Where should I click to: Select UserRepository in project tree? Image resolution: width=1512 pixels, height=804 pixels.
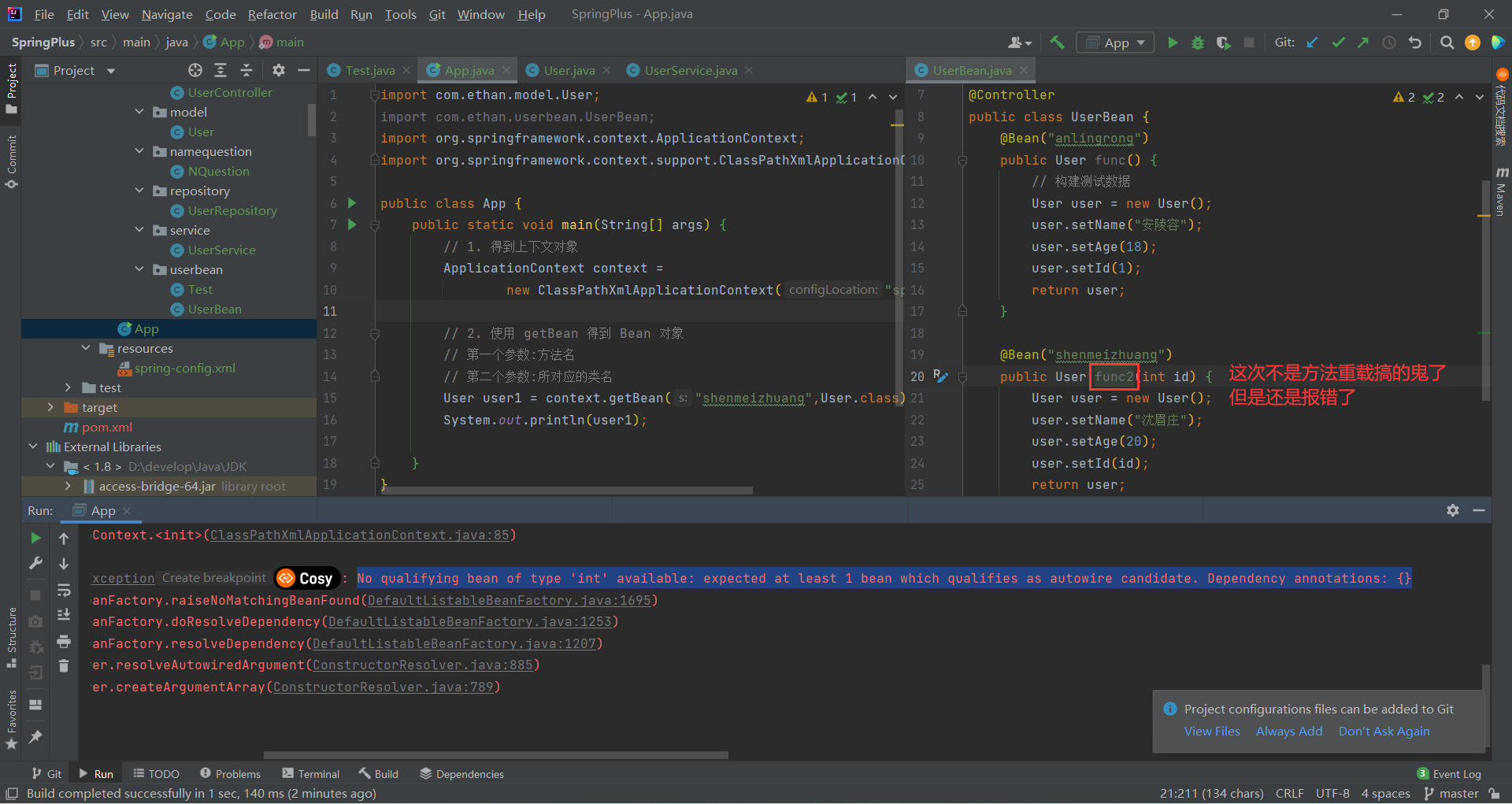click(x=232, y=210)
